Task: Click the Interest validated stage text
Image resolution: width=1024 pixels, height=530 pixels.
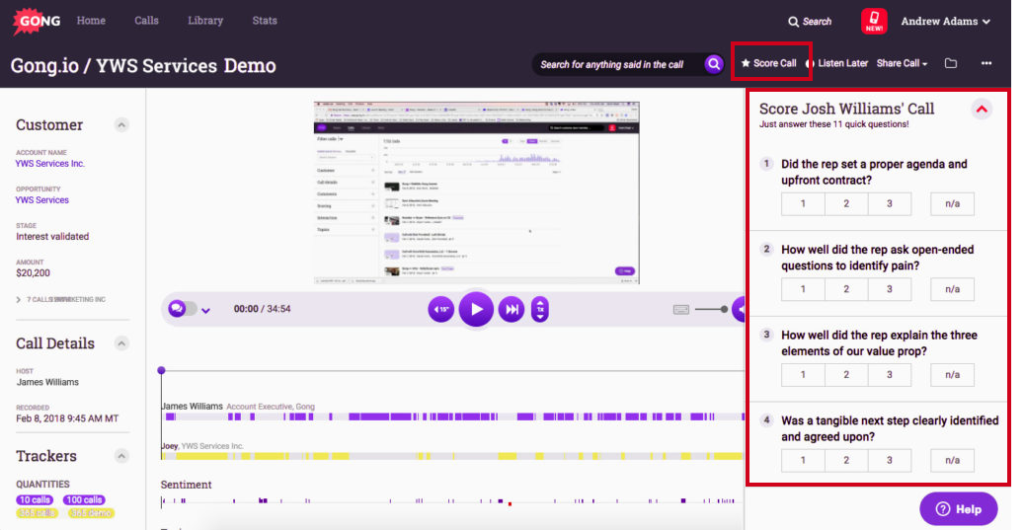Action: click(x=52, y=236)
